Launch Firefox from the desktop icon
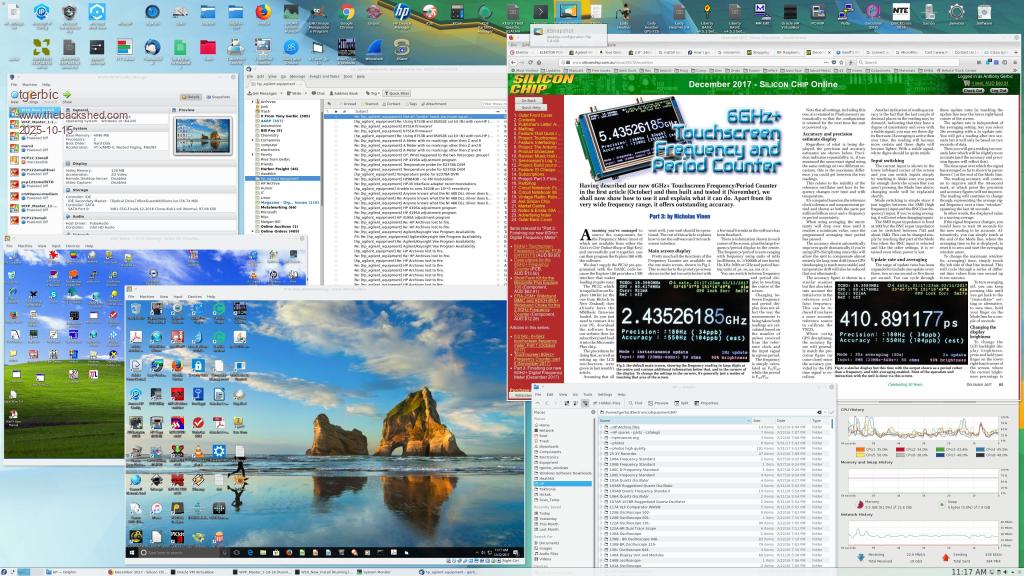 263,14
